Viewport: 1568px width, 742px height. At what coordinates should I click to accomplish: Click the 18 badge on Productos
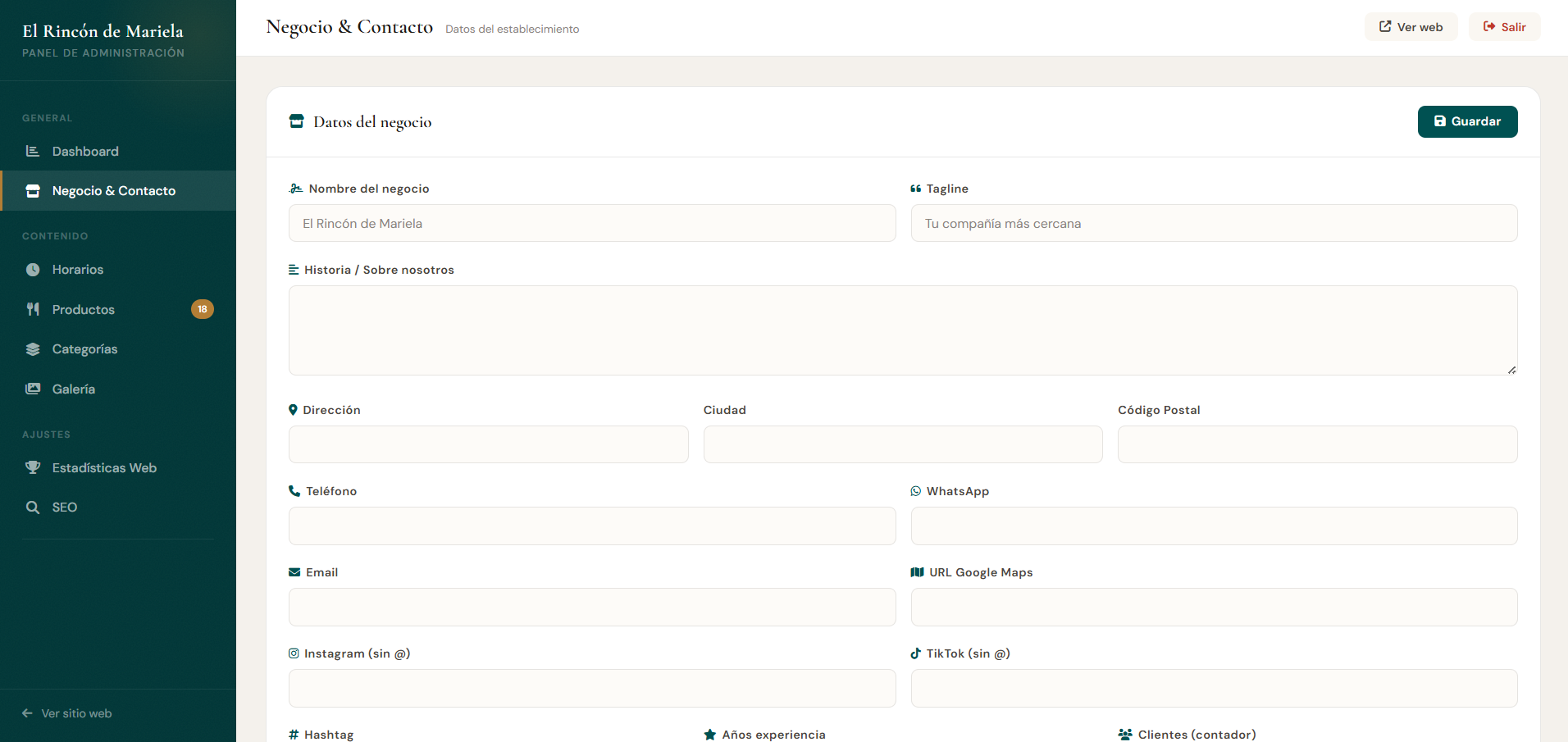tap(203, 309)
